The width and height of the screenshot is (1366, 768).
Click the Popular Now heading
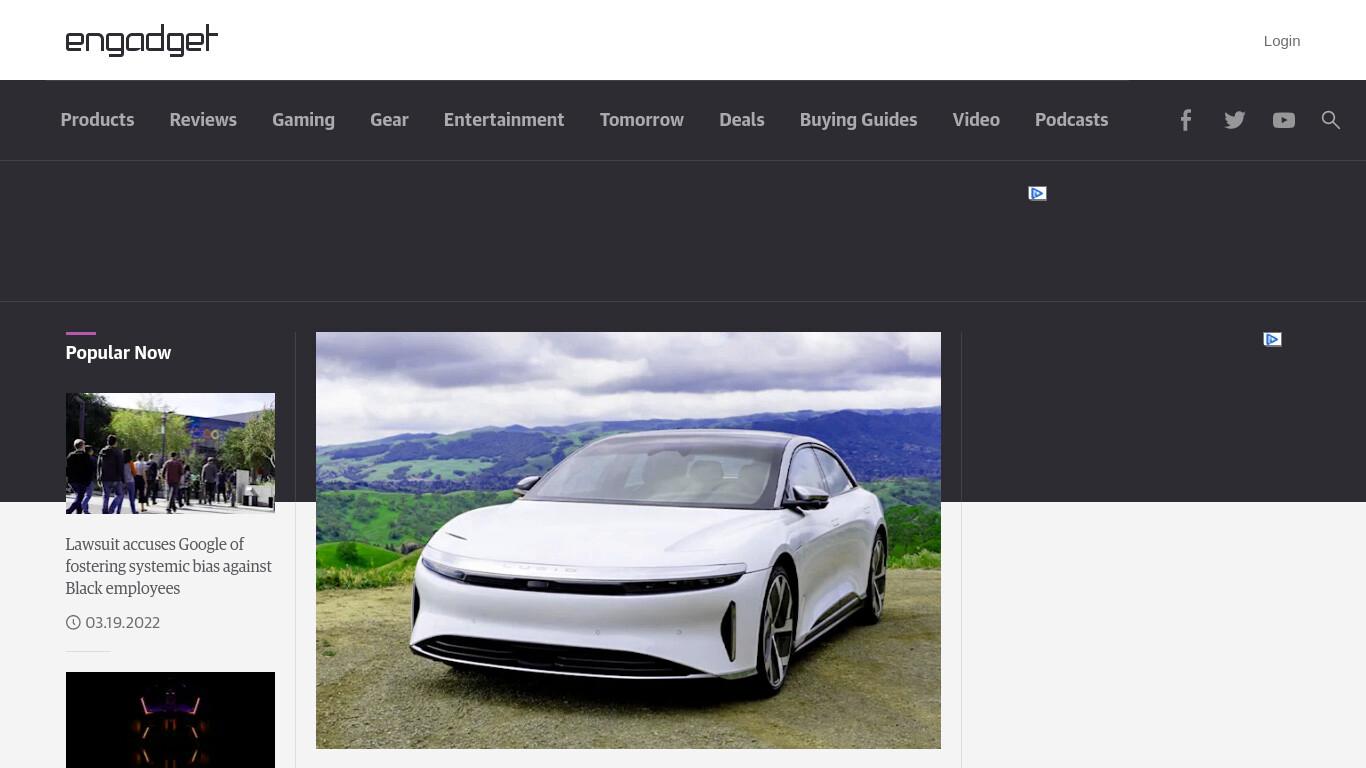click(118, 352)
